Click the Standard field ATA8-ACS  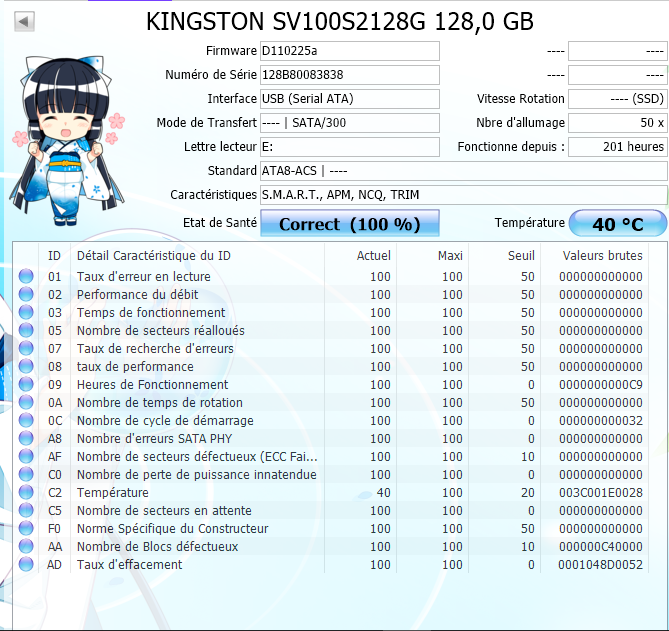(464, 171)
